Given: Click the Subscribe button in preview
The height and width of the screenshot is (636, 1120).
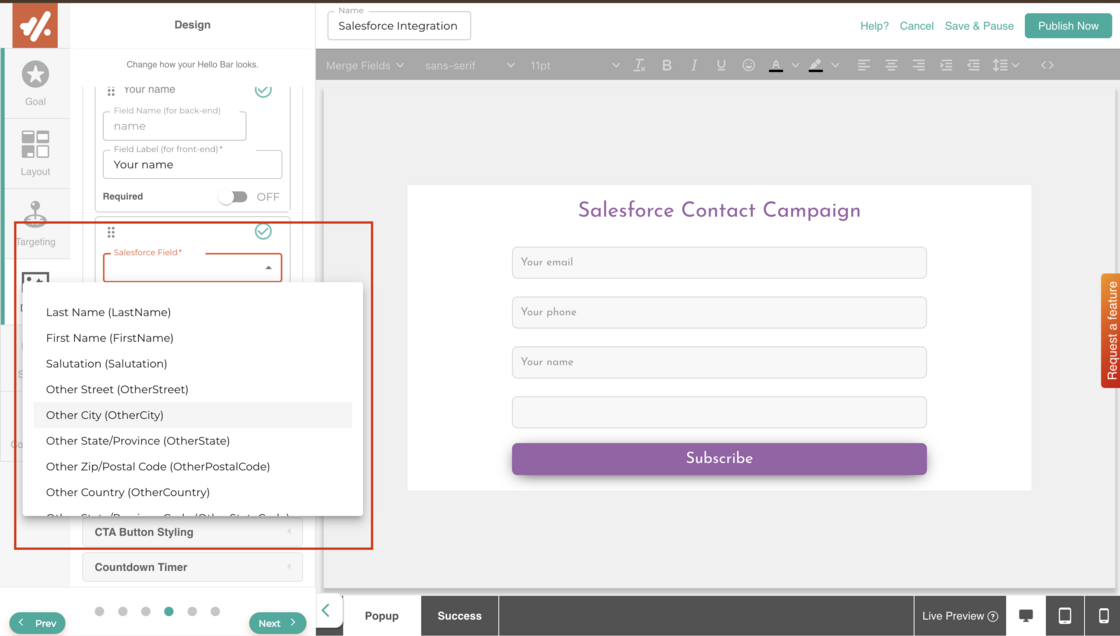Looking at the screenshot, I should point(719,459).
